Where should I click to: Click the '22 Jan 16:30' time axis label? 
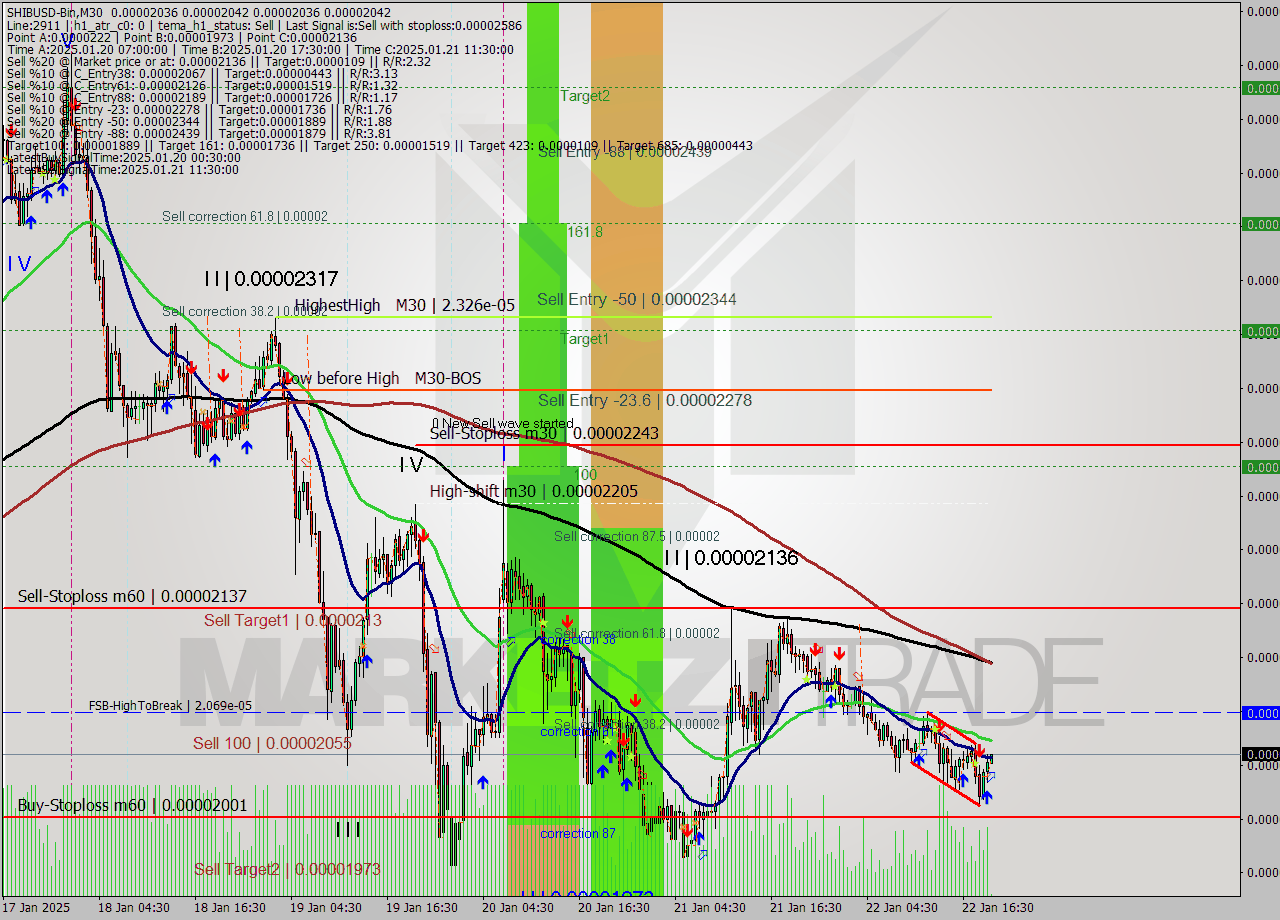coord(997,907)
